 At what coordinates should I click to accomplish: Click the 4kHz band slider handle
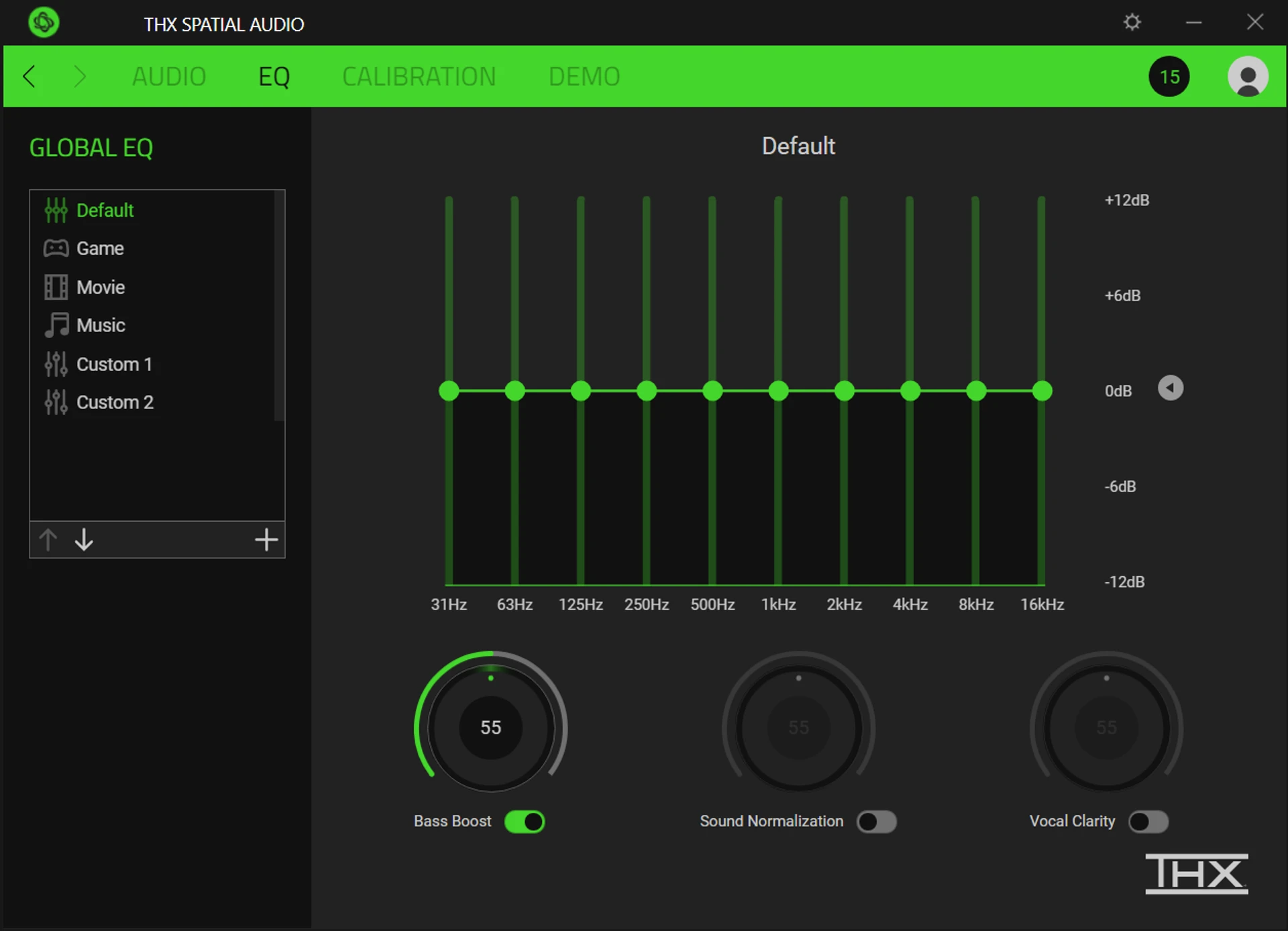click(x=910, y=391)
